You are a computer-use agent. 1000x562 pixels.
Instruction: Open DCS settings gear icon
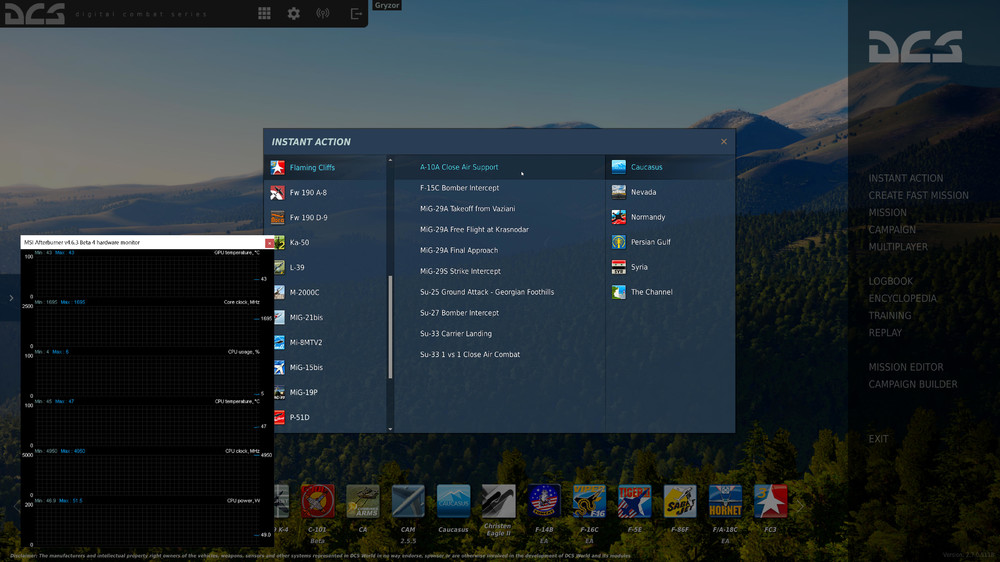click(x=293, y=13)
